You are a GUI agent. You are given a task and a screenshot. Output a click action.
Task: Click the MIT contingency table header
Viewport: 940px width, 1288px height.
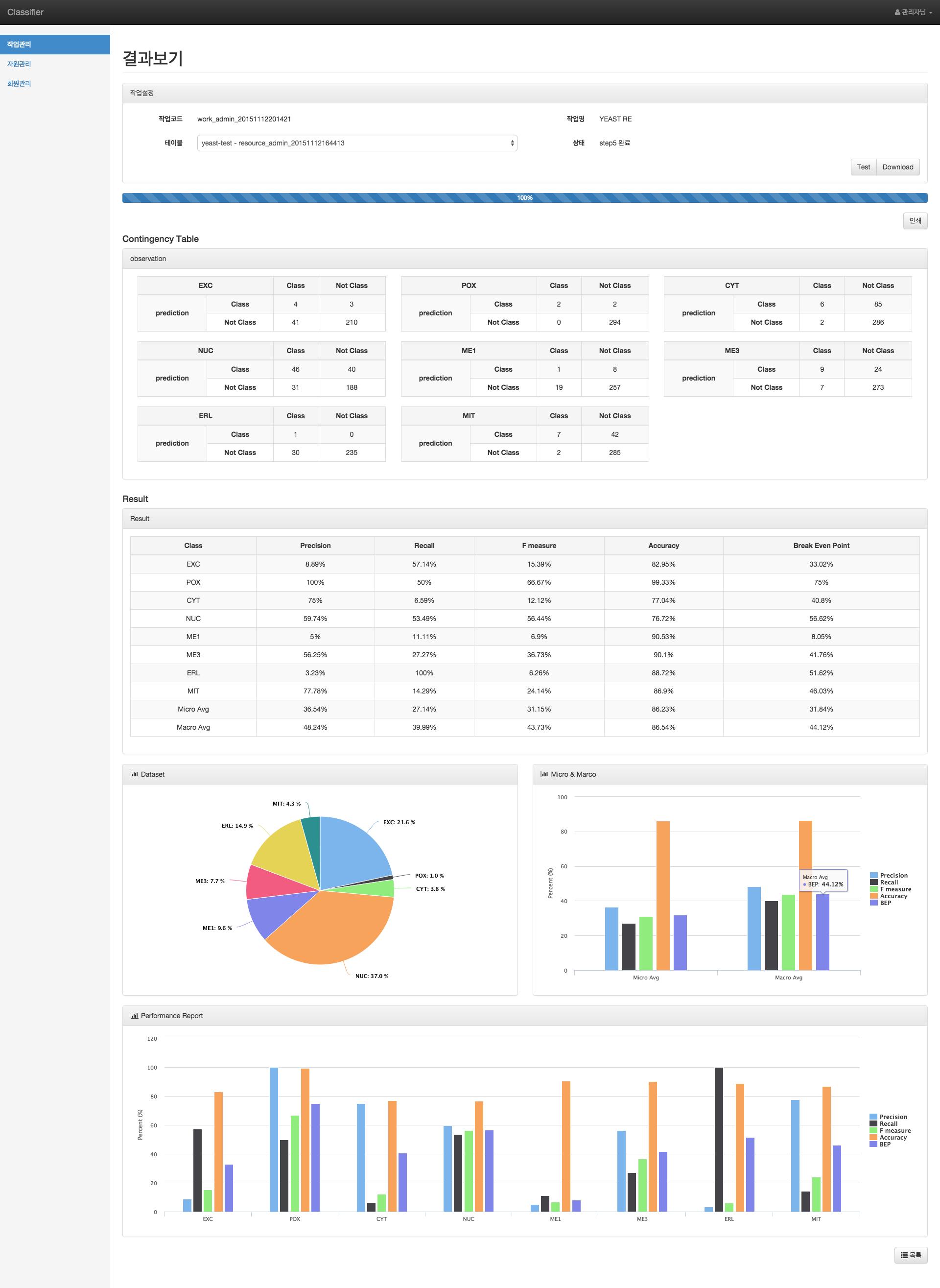point(469,415)
